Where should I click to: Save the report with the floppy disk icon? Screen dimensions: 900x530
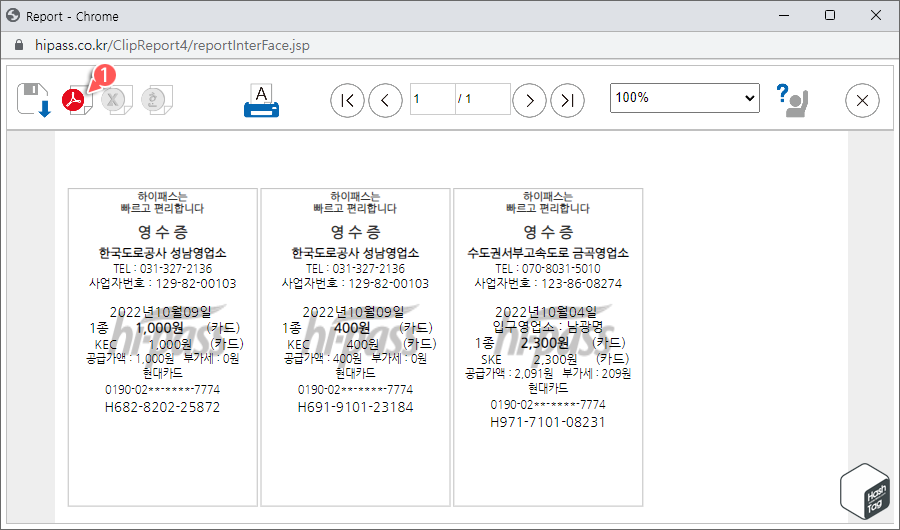coord(34,100)
